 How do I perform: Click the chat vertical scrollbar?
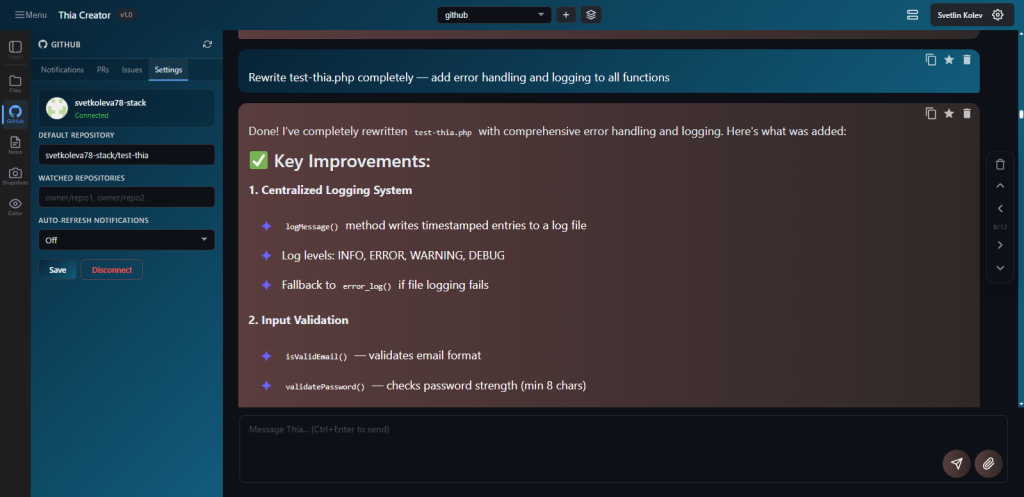tap(1021, 114)
